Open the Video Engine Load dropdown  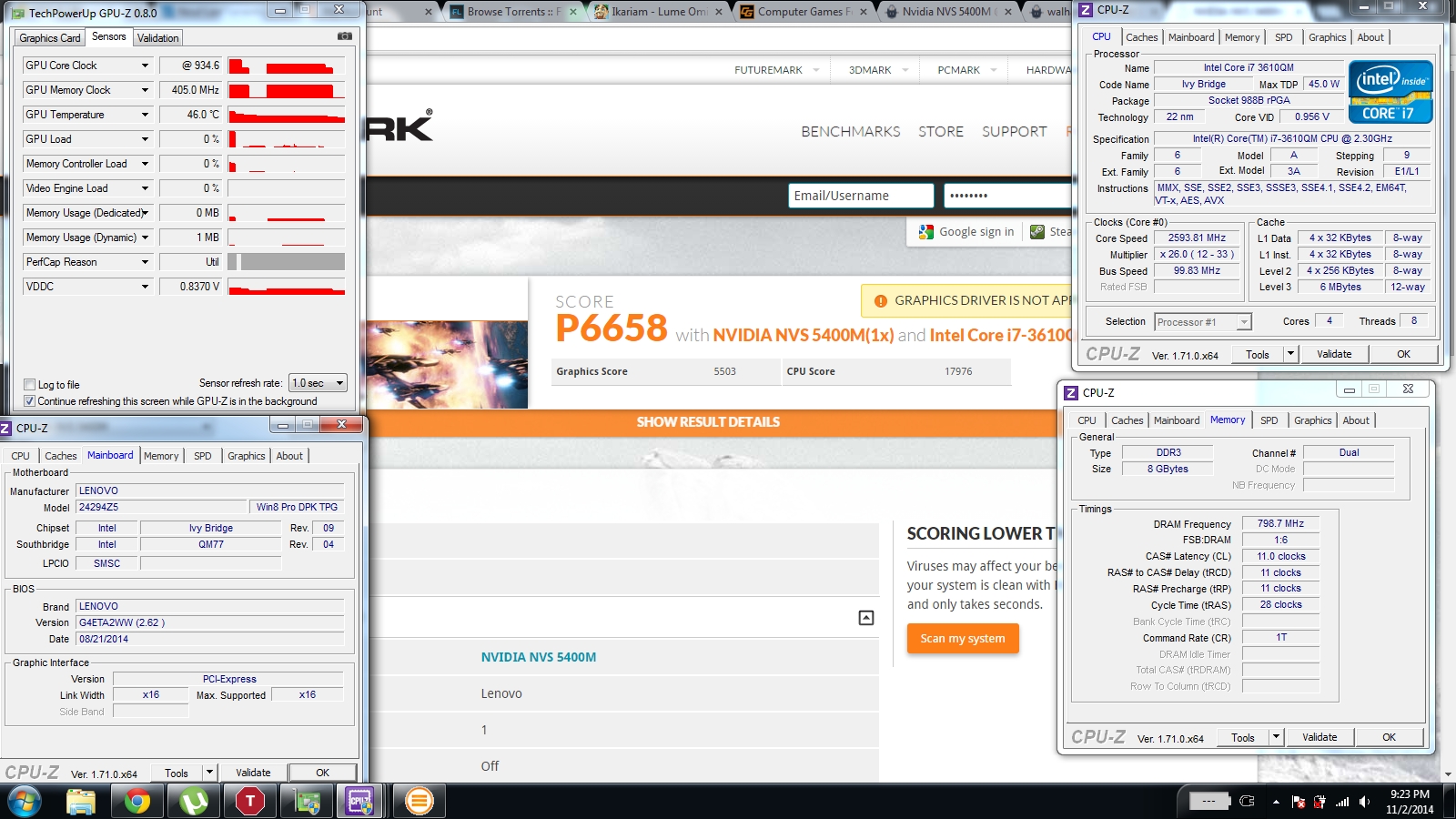pos(145,188)
